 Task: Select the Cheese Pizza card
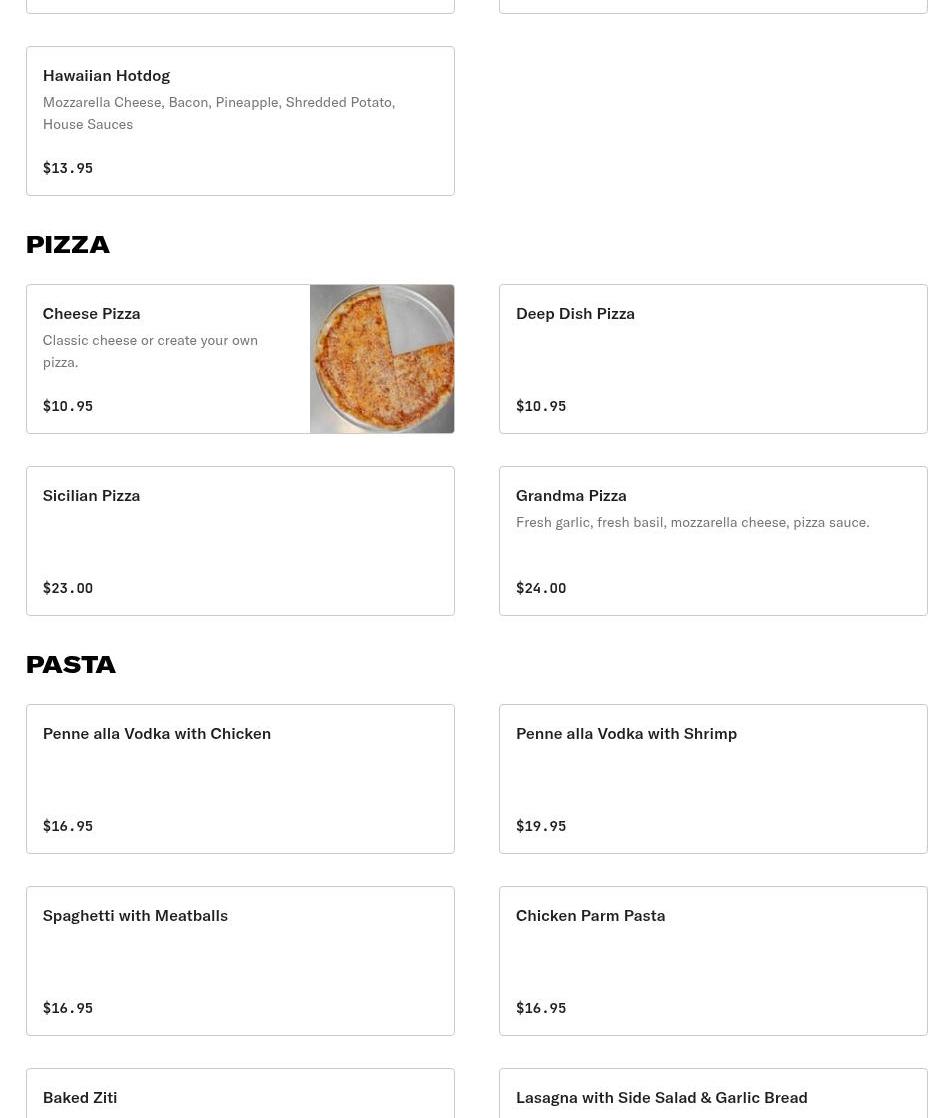pos(240,359)
